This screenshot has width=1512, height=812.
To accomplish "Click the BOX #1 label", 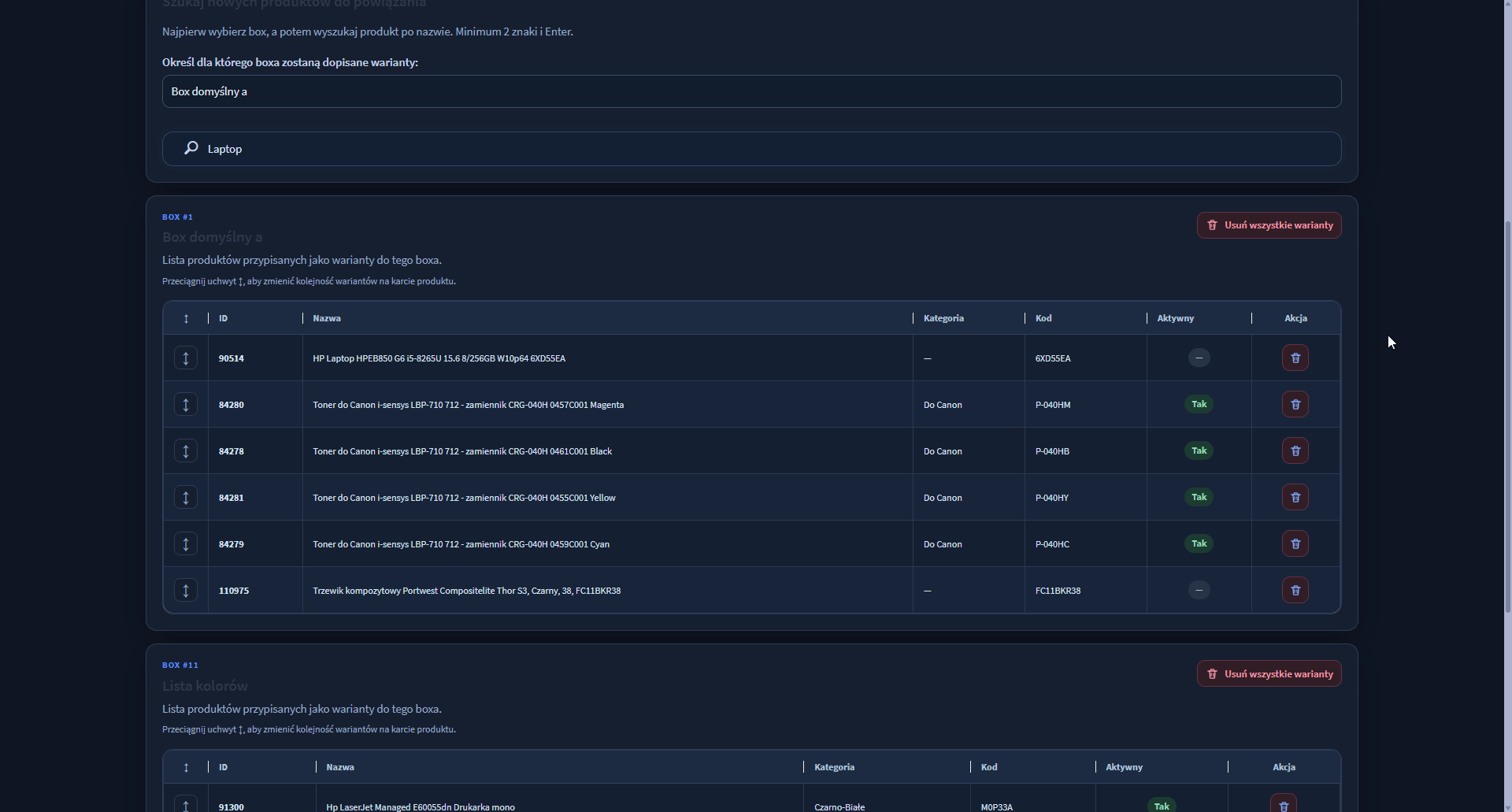I will 177,217.
